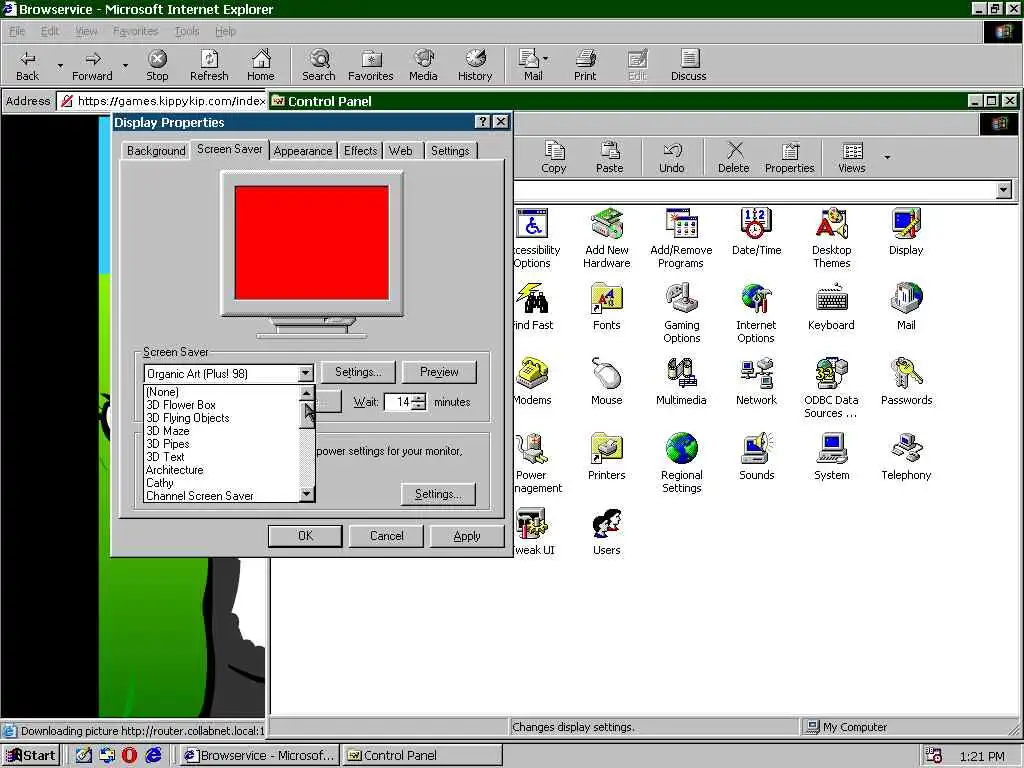Switch to the Web tab
The image size is (1024, 768).
400,151
